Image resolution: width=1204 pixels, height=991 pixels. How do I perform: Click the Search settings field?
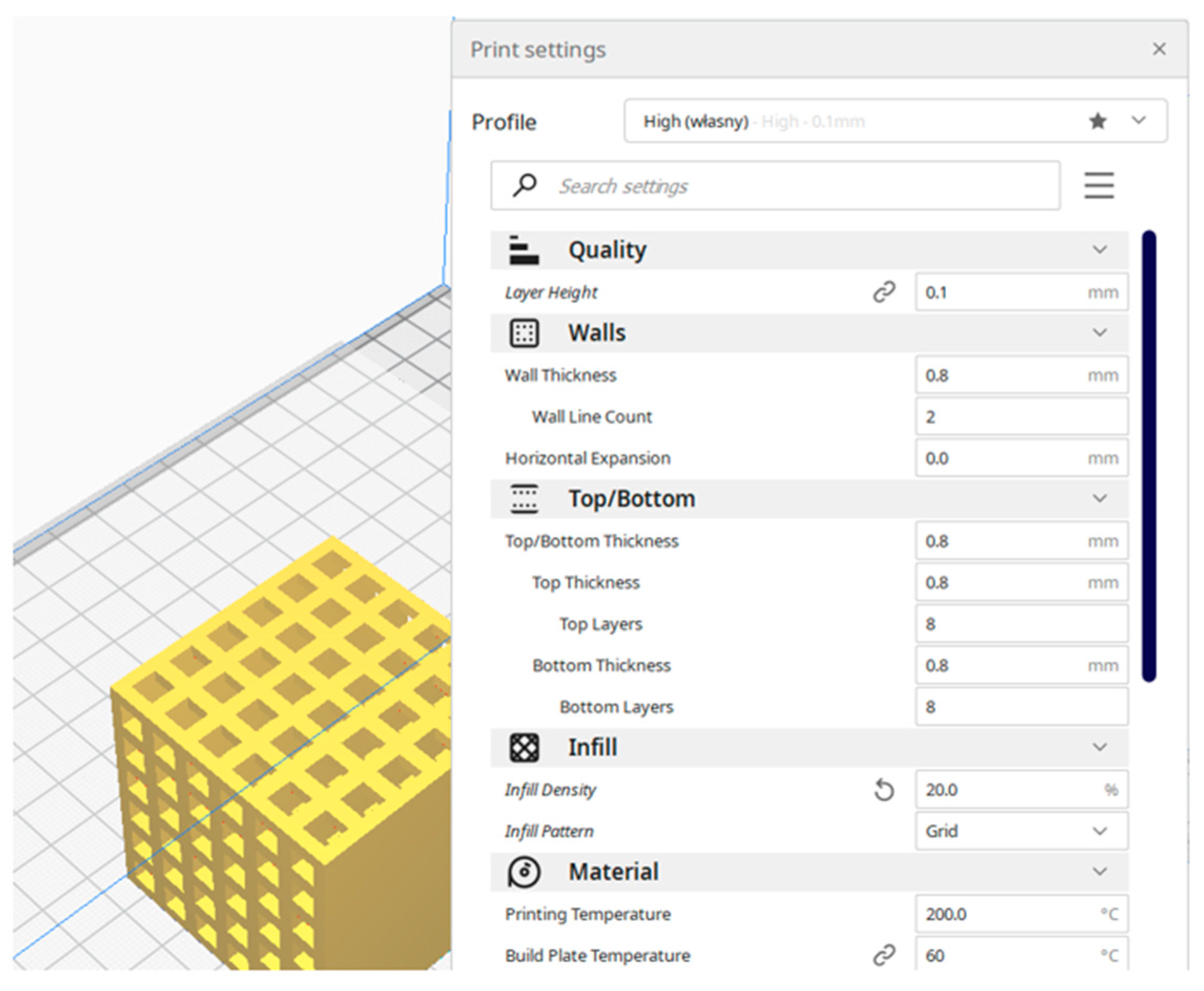pos(775,186)
